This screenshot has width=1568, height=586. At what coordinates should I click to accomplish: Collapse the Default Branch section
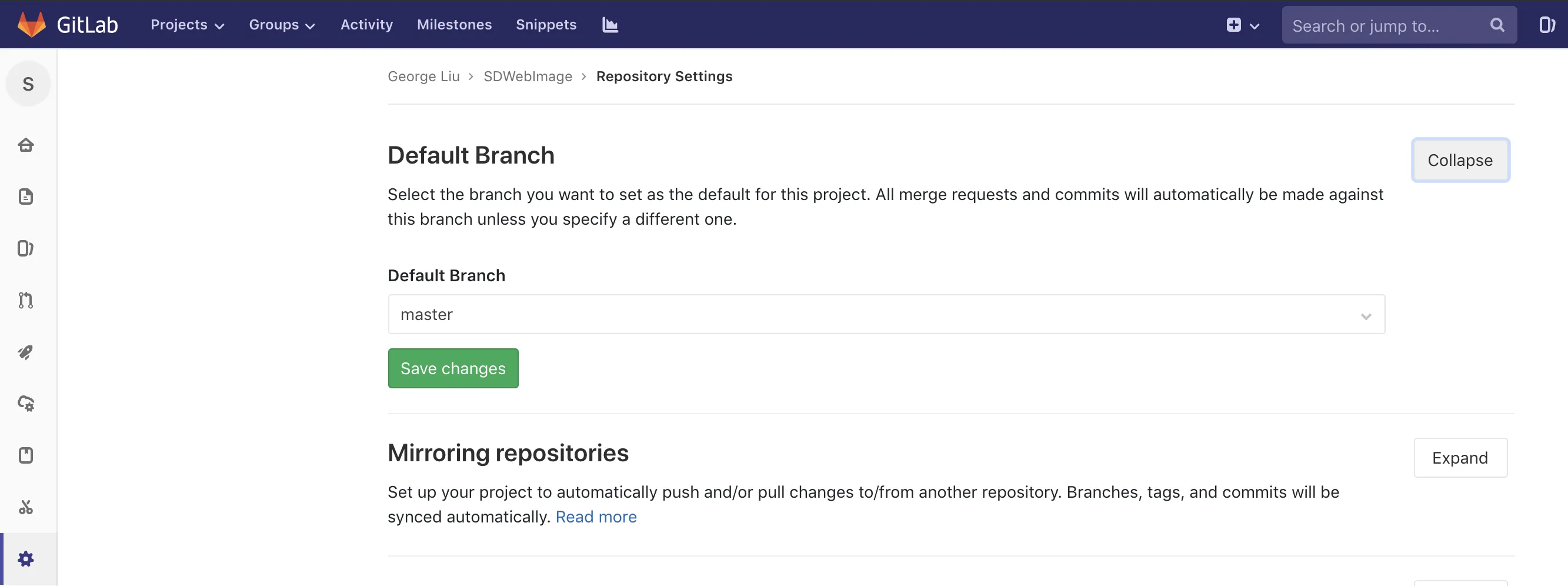point(1460,160)
